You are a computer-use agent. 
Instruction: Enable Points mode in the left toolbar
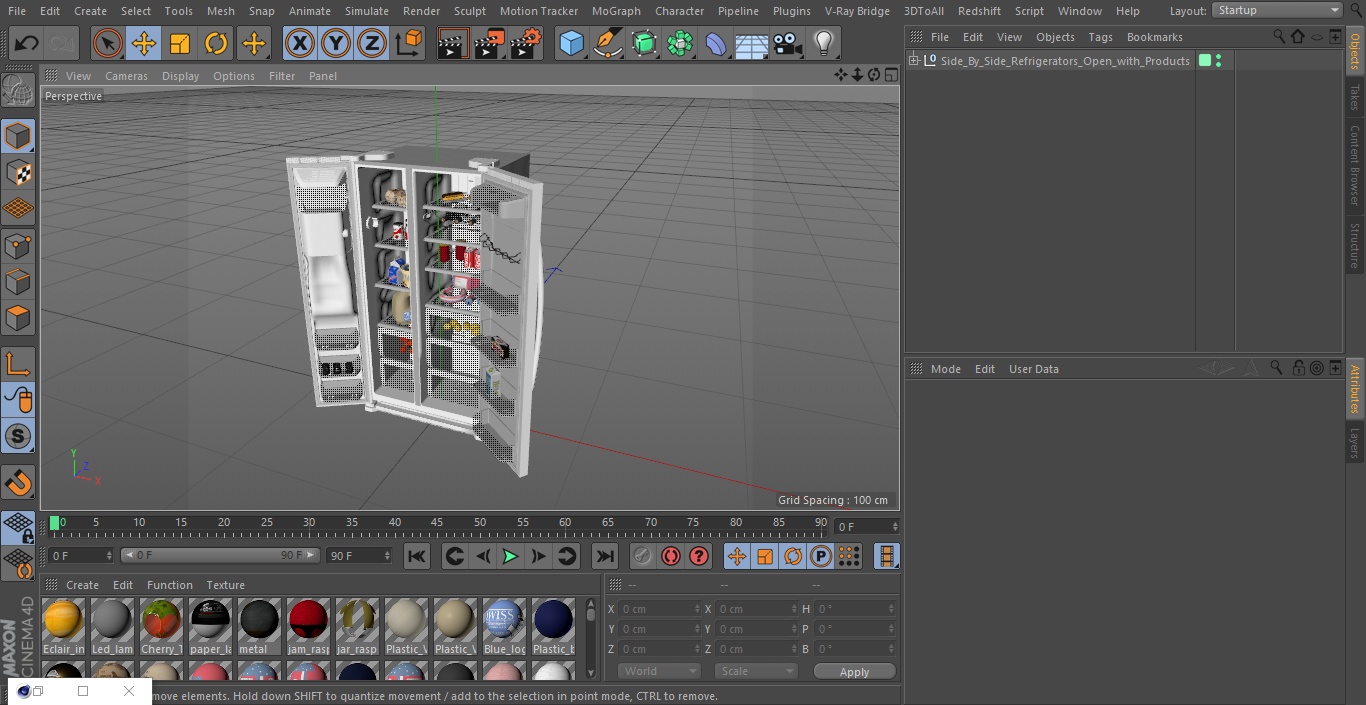tap(18, 245)
